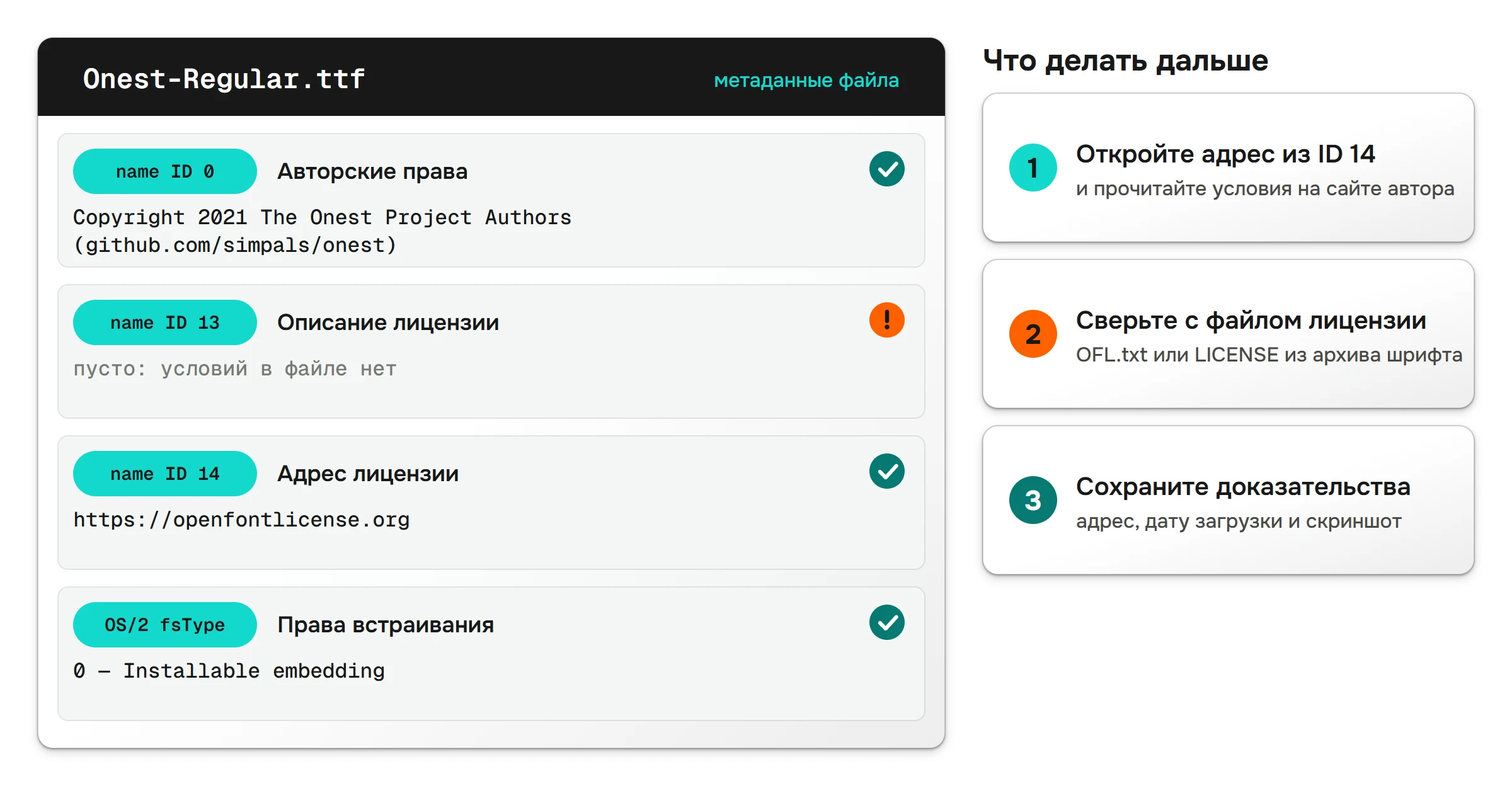Click the Права встраивания title
Screen dimensions: 1512x786
tap(386, 625)
